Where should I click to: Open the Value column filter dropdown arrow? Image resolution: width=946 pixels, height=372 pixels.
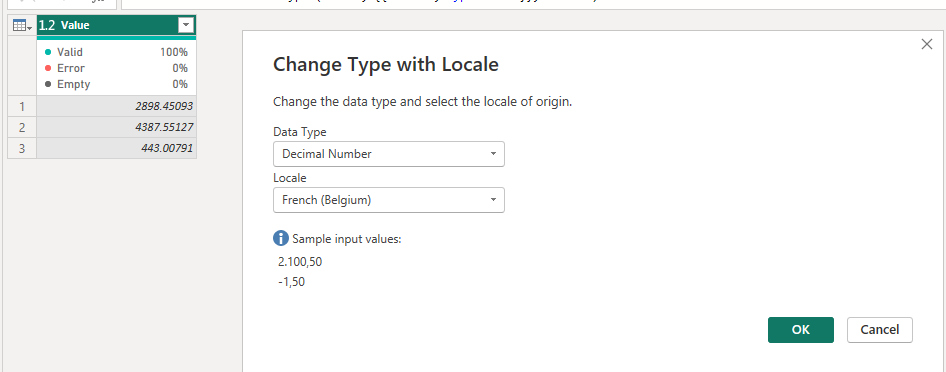click(186, 25)
